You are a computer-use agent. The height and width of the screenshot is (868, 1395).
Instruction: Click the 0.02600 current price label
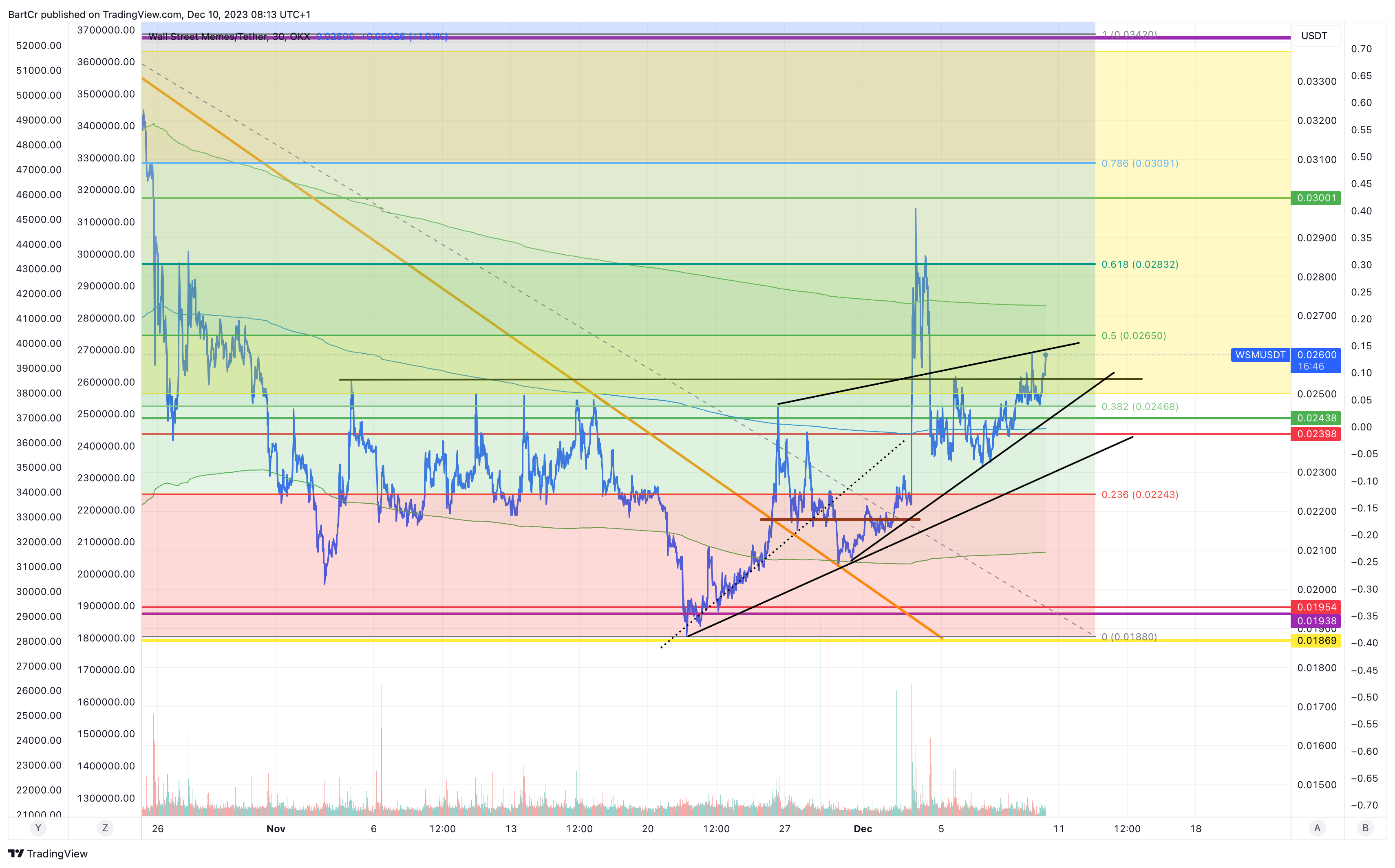pos(1316,355)
